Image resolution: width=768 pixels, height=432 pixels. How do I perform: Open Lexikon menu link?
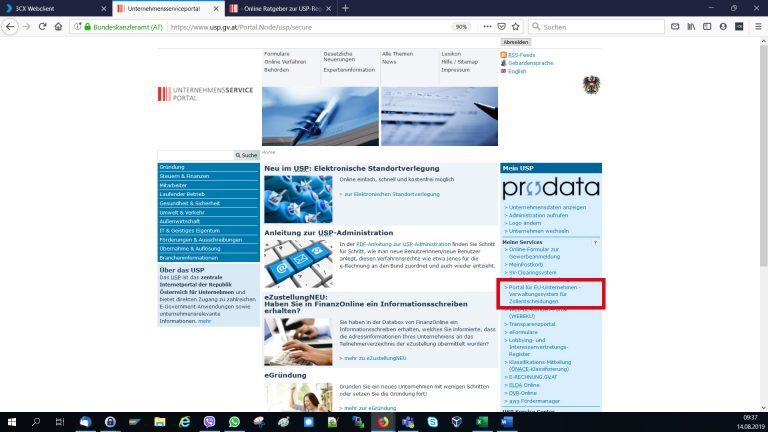[451, 54]
